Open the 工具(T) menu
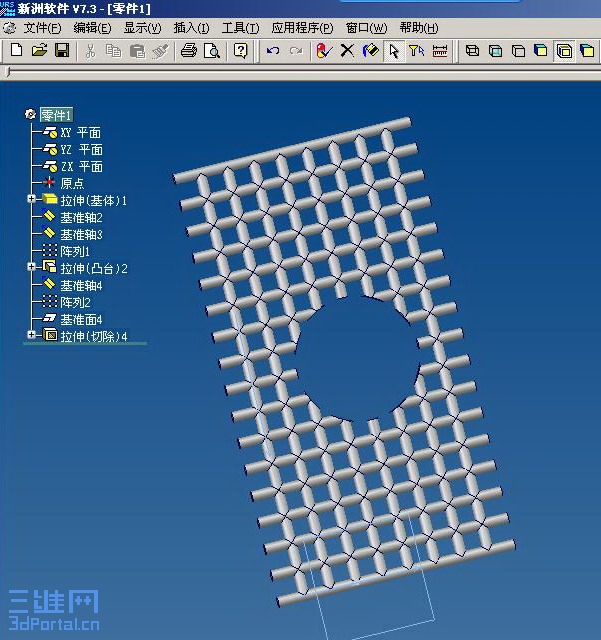Screen dimensions: 601x640 [240, 28]
